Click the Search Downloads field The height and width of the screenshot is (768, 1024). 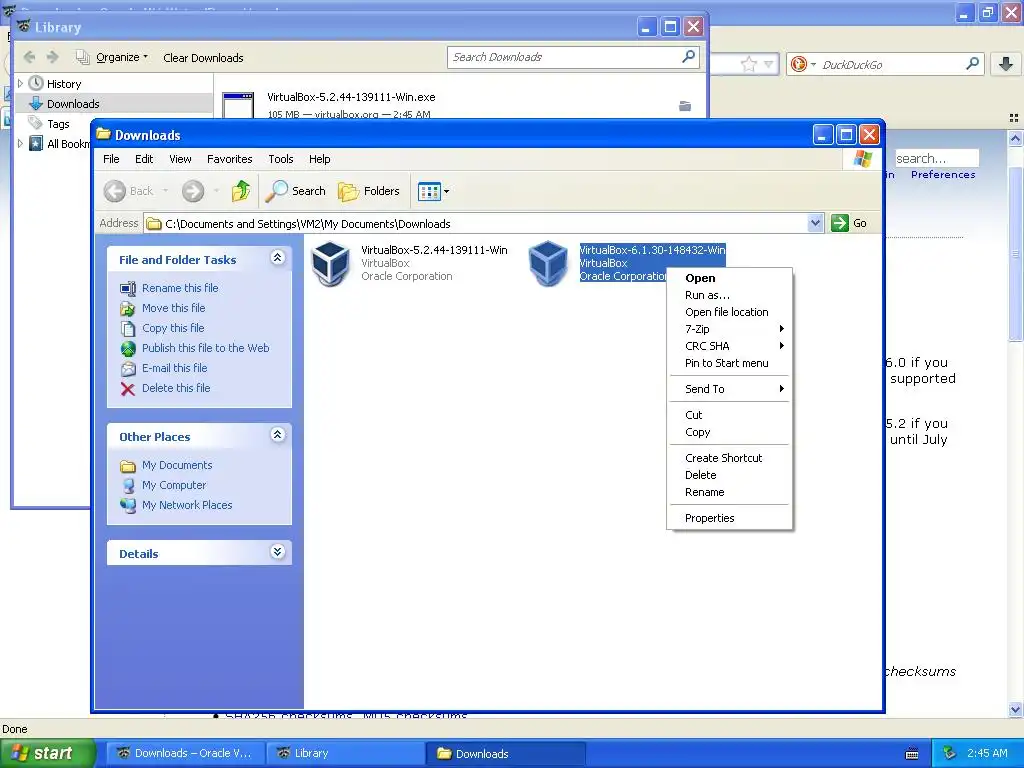573,57
